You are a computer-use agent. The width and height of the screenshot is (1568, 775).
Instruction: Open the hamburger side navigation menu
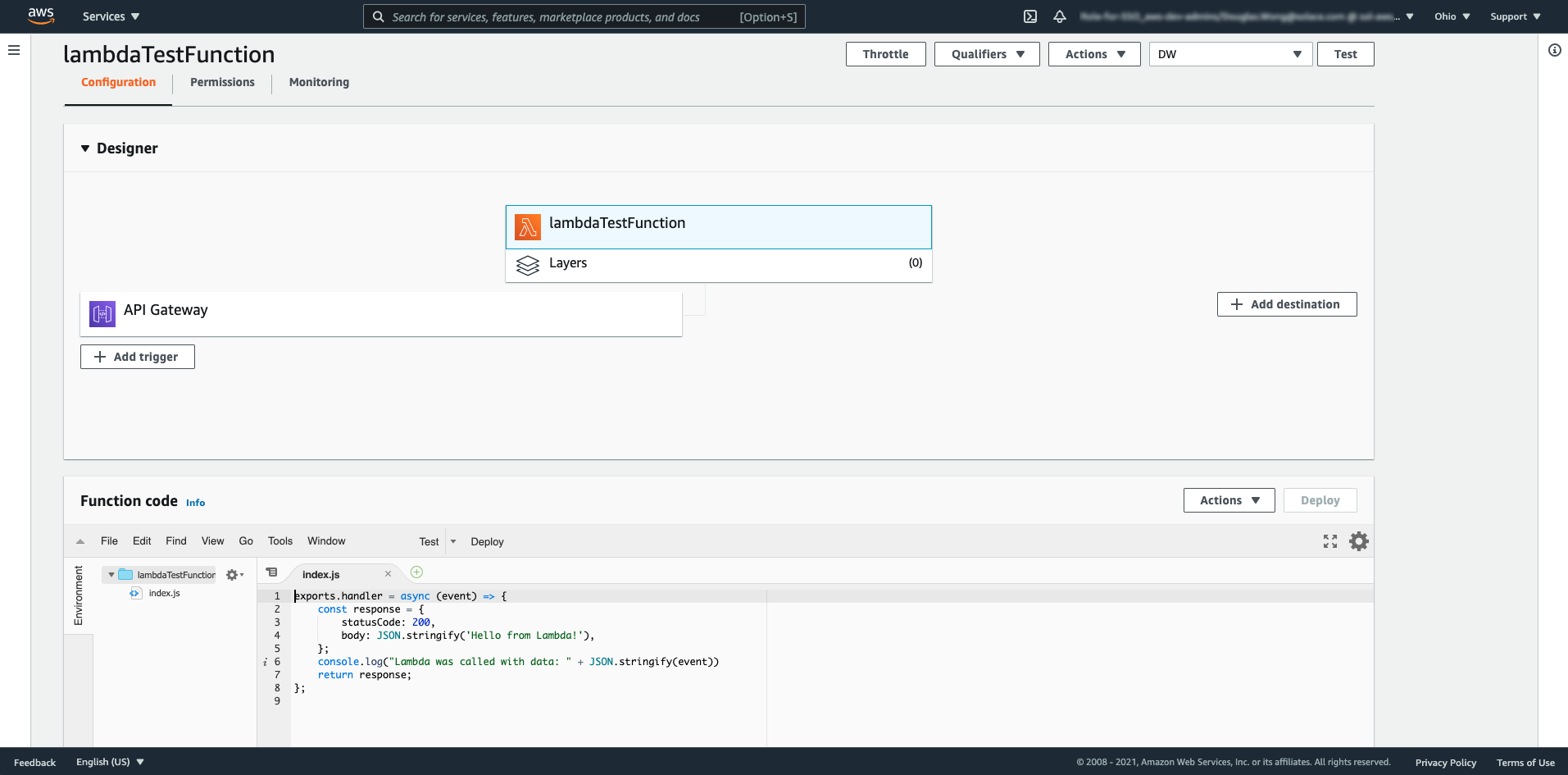[x=14, y=50]
